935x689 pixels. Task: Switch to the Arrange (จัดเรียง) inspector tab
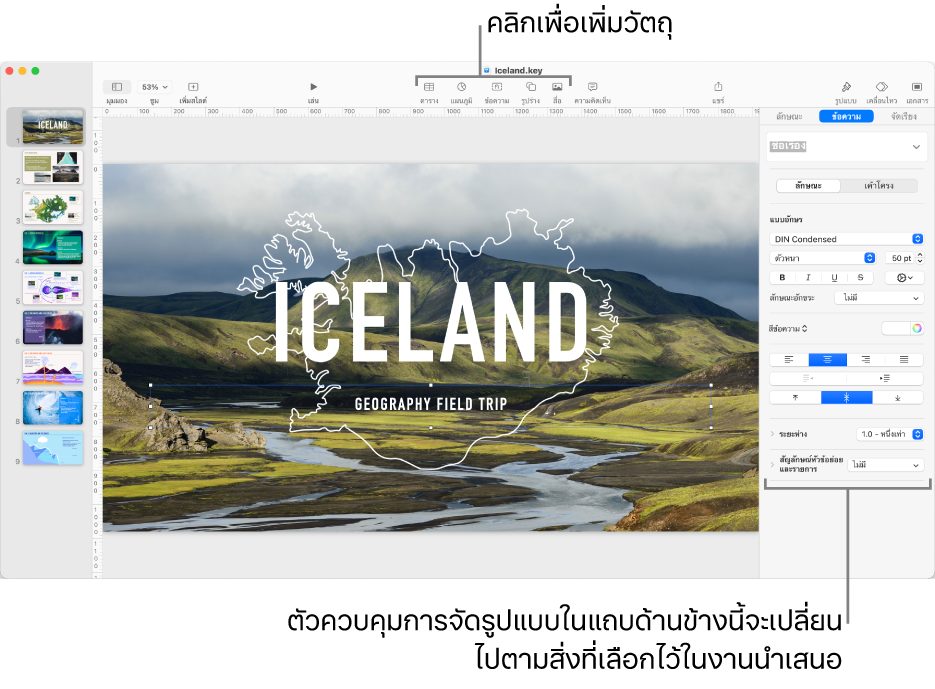coord(903,116)
